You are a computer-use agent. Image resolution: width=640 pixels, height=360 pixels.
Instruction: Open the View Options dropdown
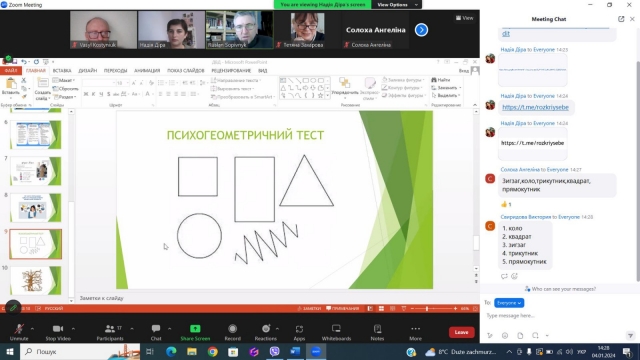[396, 4]
